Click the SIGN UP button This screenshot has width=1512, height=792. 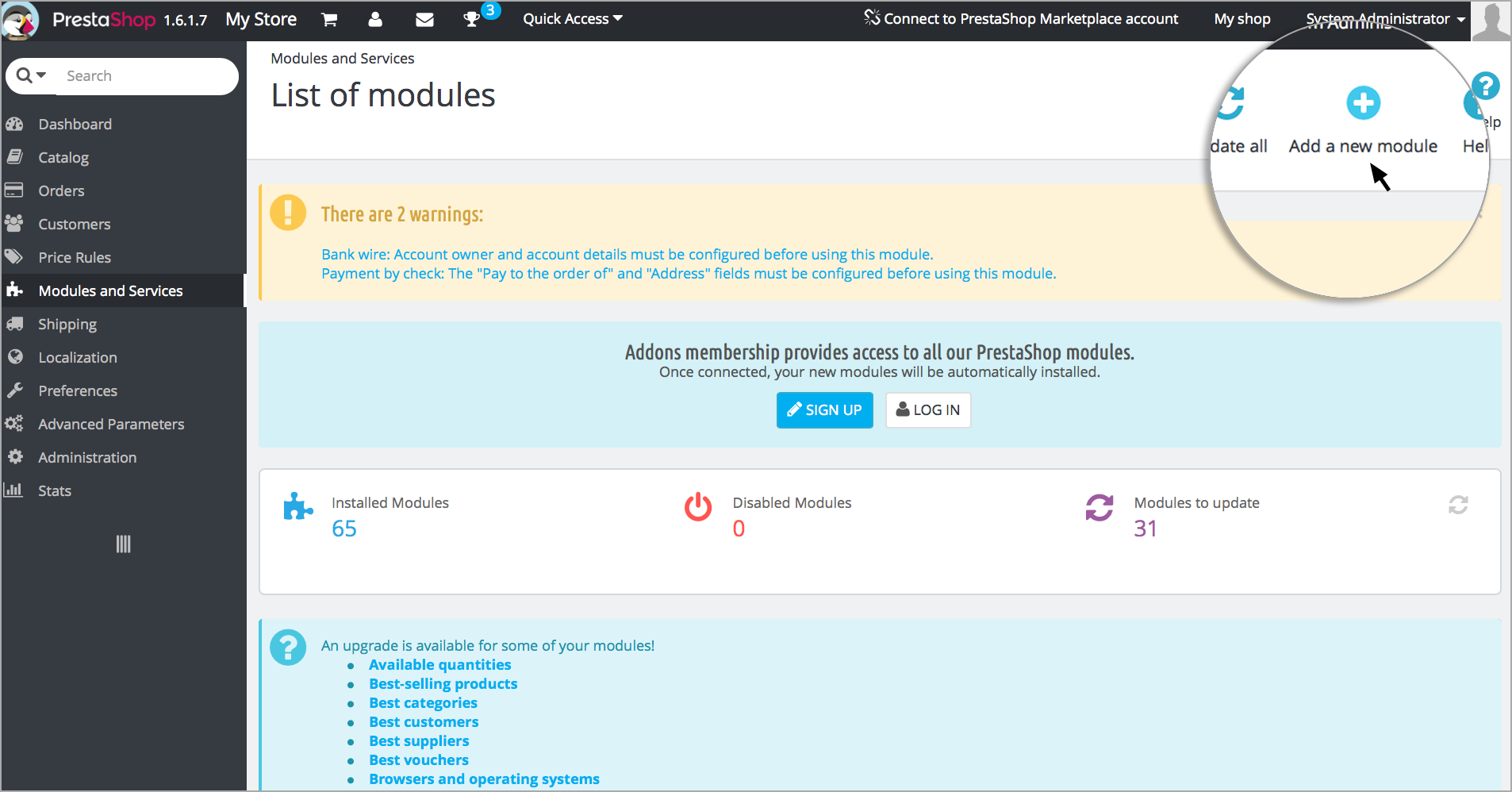(824, 410)
